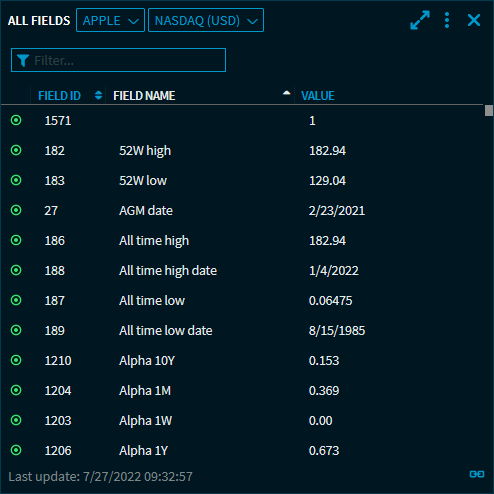Toggle the green indicator for All time low
This screenshot has height=494, width=494.
click(16, 300)
